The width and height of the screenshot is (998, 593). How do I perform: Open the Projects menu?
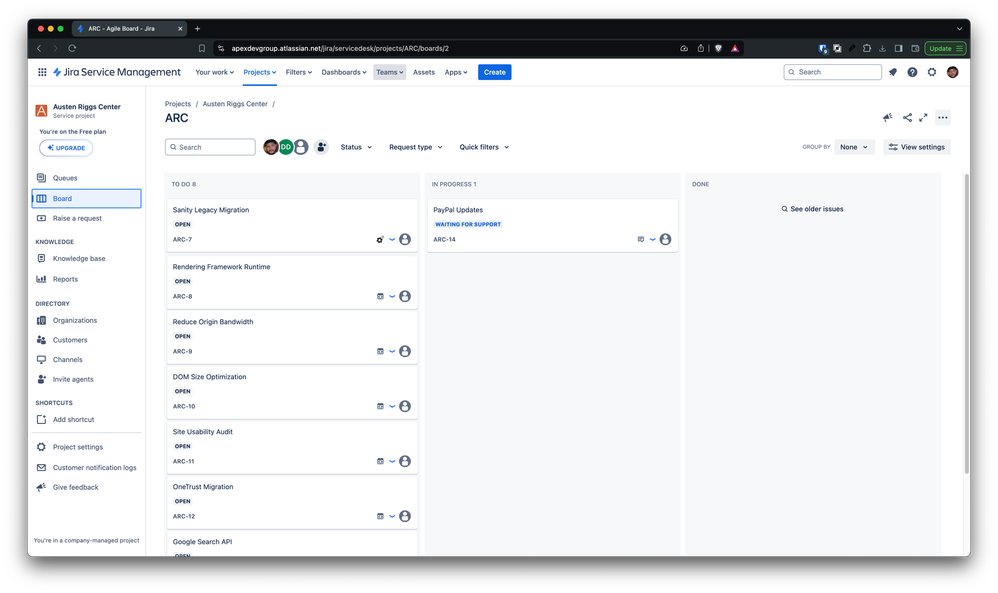pos(260,73)
